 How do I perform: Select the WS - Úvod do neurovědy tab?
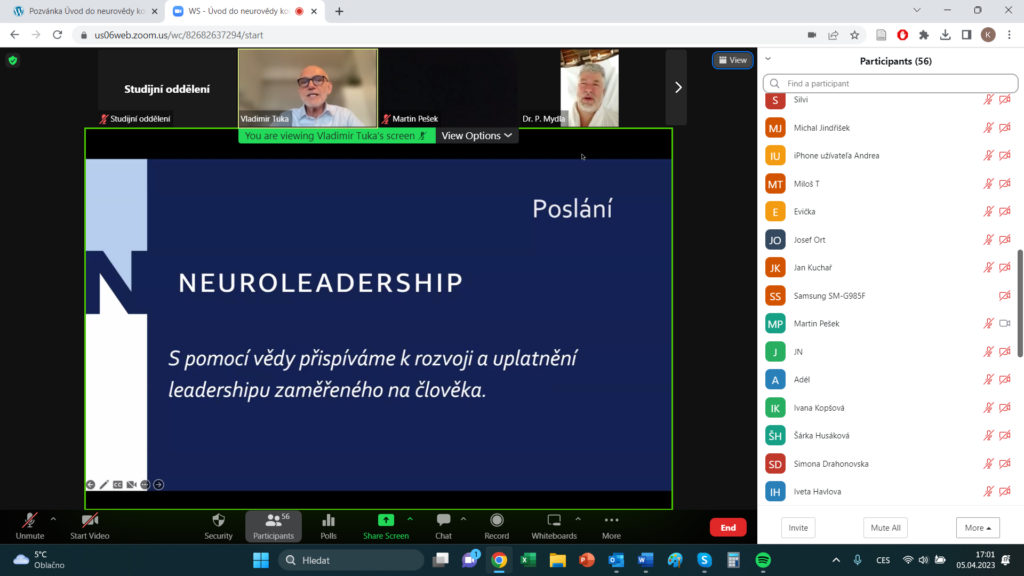click(245, 11)
